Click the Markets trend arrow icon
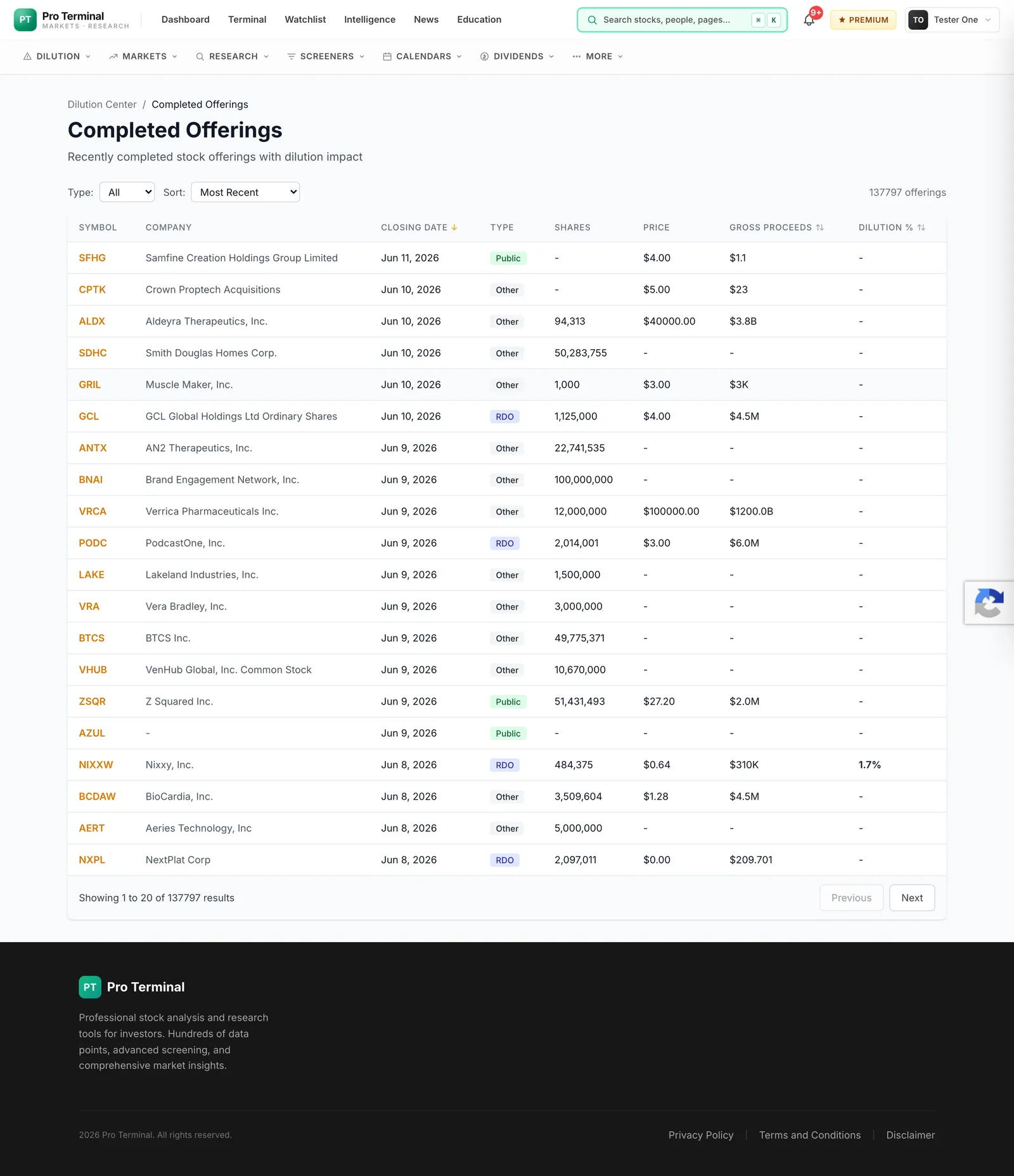This screenshot has width=1014, height=1176. point(113,56)
